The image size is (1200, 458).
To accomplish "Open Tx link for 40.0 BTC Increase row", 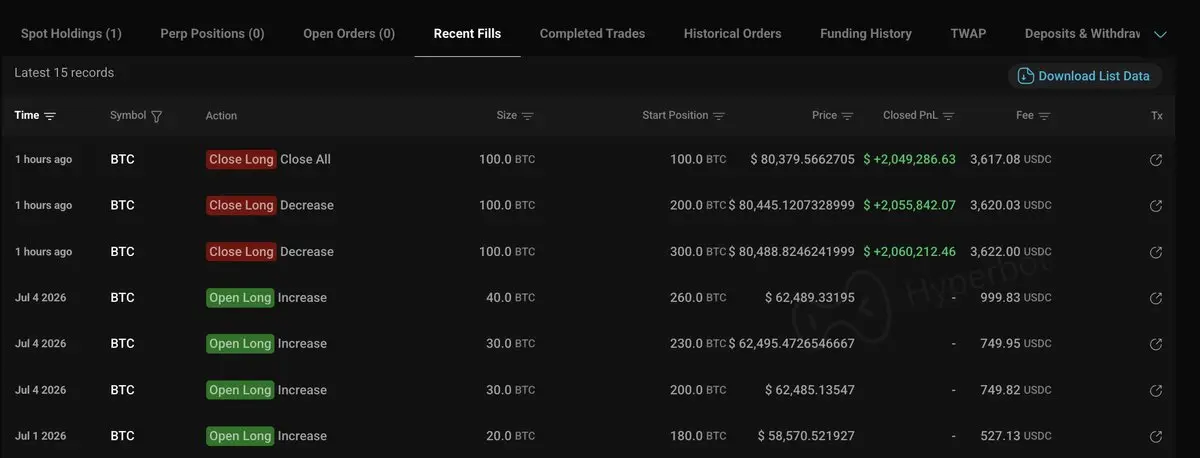I will point(1156,298).
